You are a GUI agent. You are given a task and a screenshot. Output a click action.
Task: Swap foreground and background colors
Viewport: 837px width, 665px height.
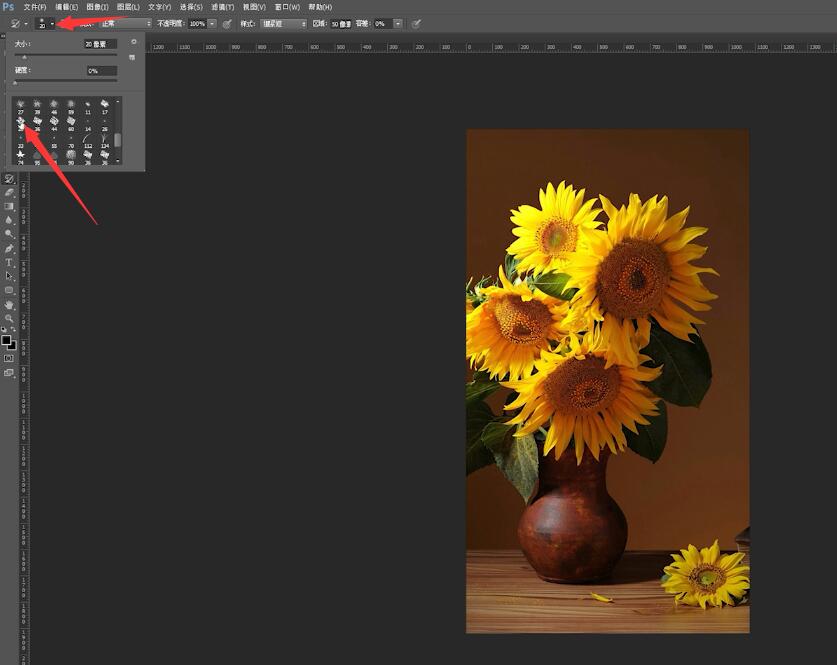click(x=13, y=330)
